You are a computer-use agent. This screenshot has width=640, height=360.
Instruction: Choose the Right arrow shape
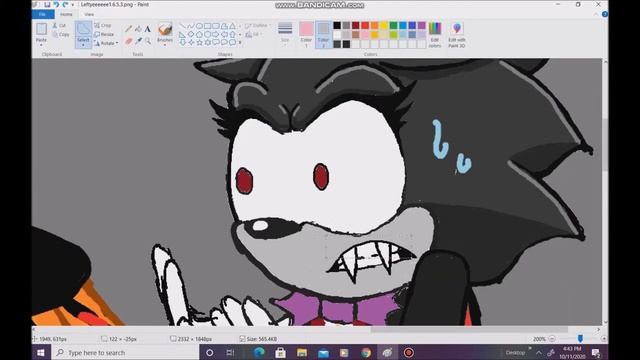[x=216, y=34]
